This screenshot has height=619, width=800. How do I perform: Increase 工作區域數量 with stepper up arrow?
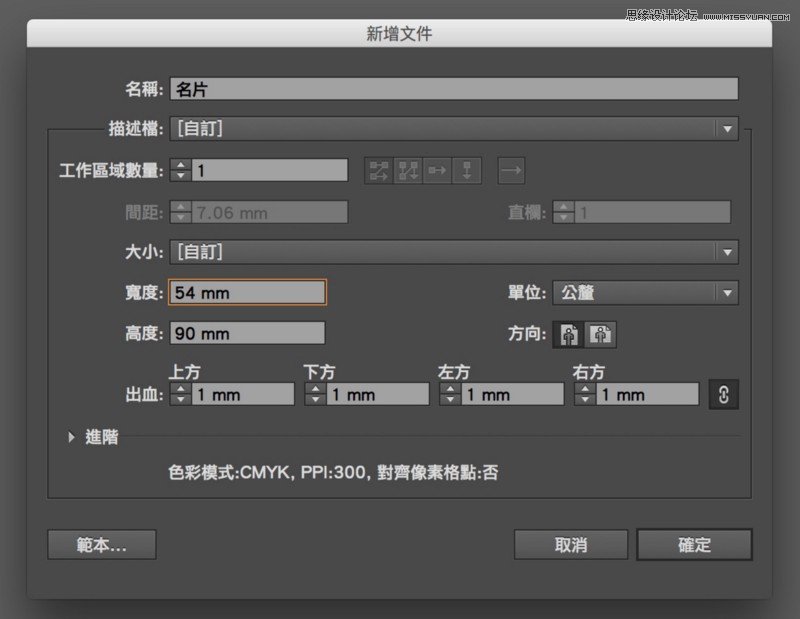click(x=181, y=165)
